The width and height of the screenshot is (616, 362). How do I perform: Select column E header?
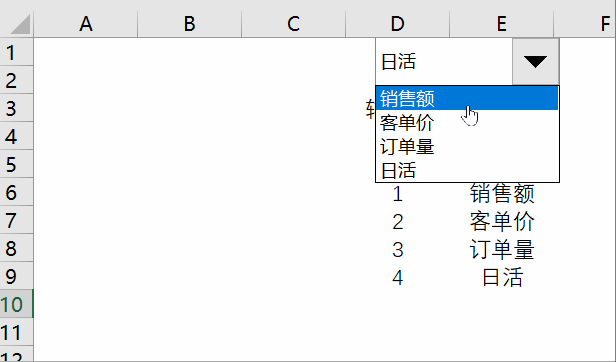[501, 24]
